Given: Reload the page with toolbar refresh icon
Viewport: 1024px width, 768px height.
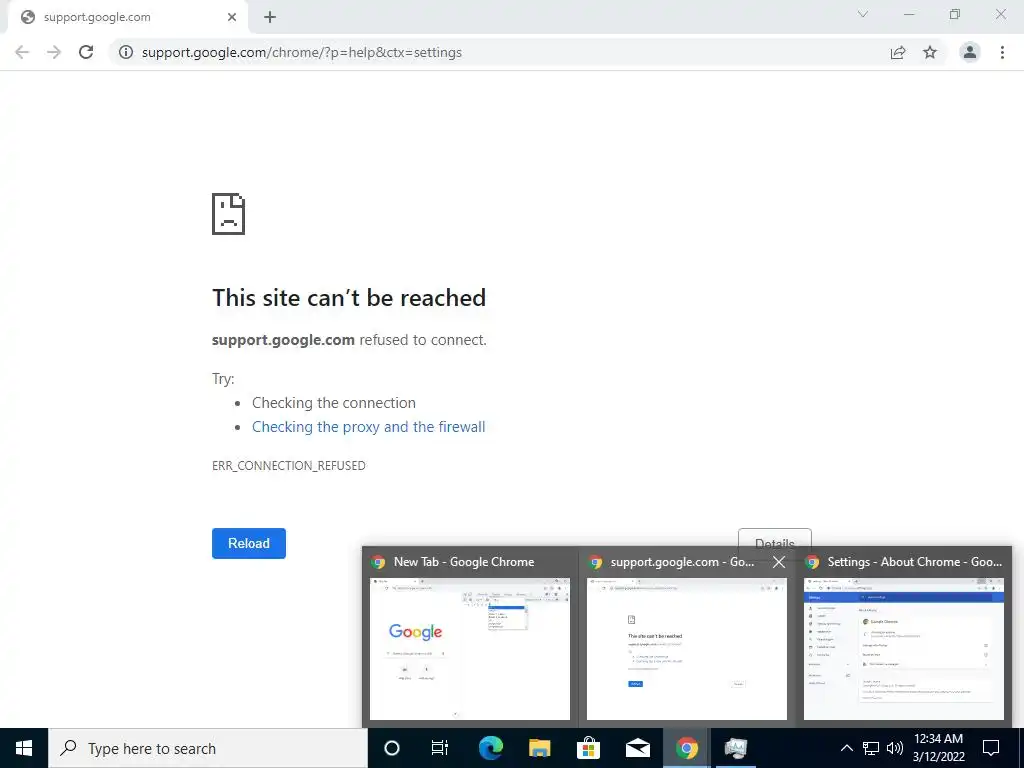Looking at the screenshot, I should click(x=86, y=52).
